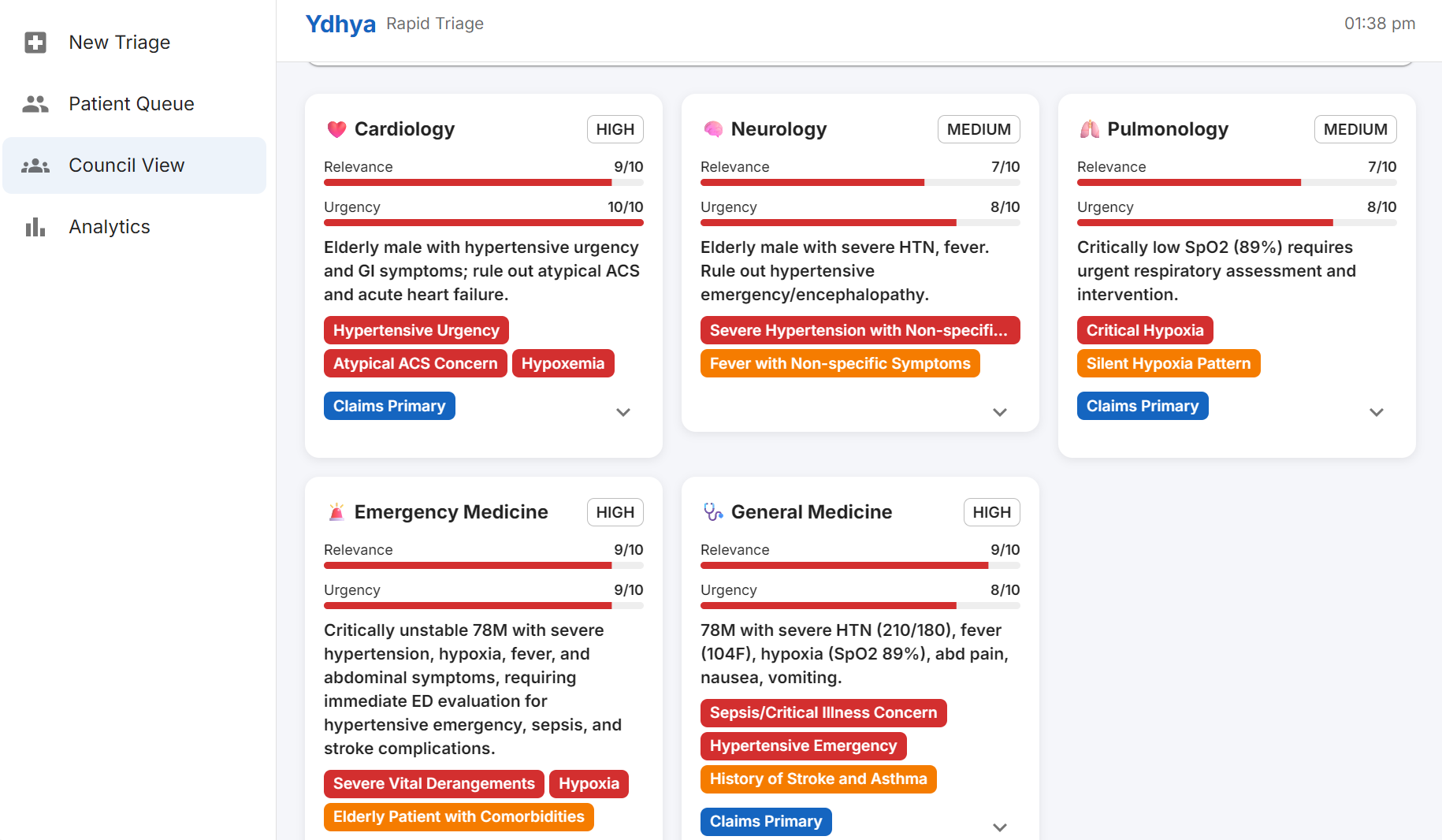1442x840 pixels.
Task: Click the New Triage plus icon
Action: [35, 43]
